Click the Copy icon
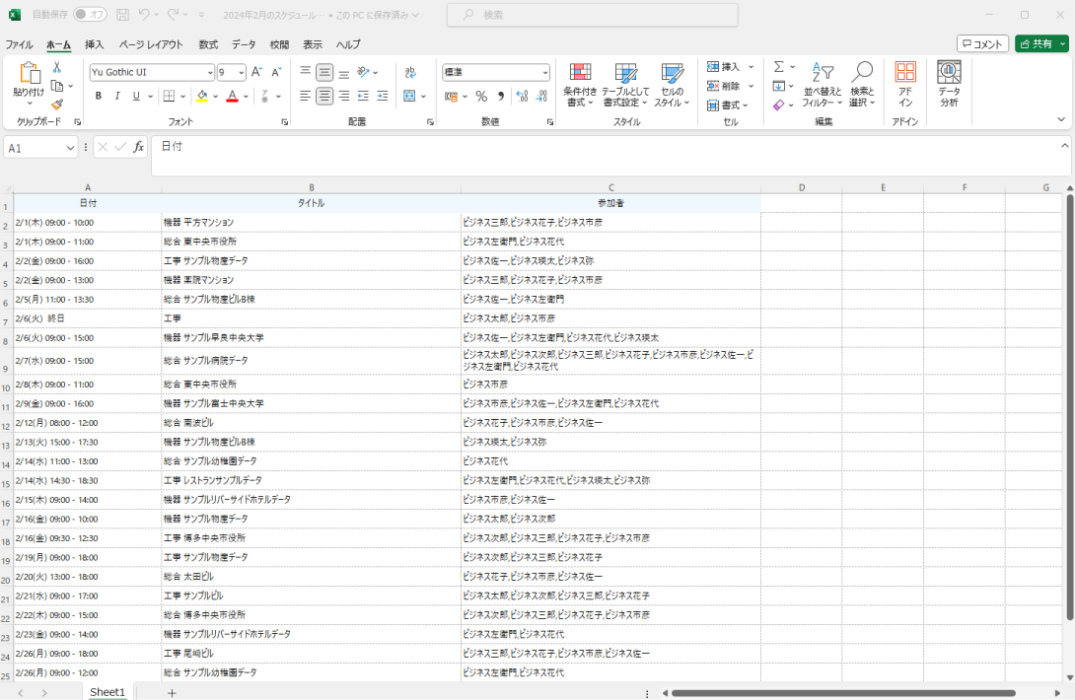The image size is (1075, 700). point(58,86)
